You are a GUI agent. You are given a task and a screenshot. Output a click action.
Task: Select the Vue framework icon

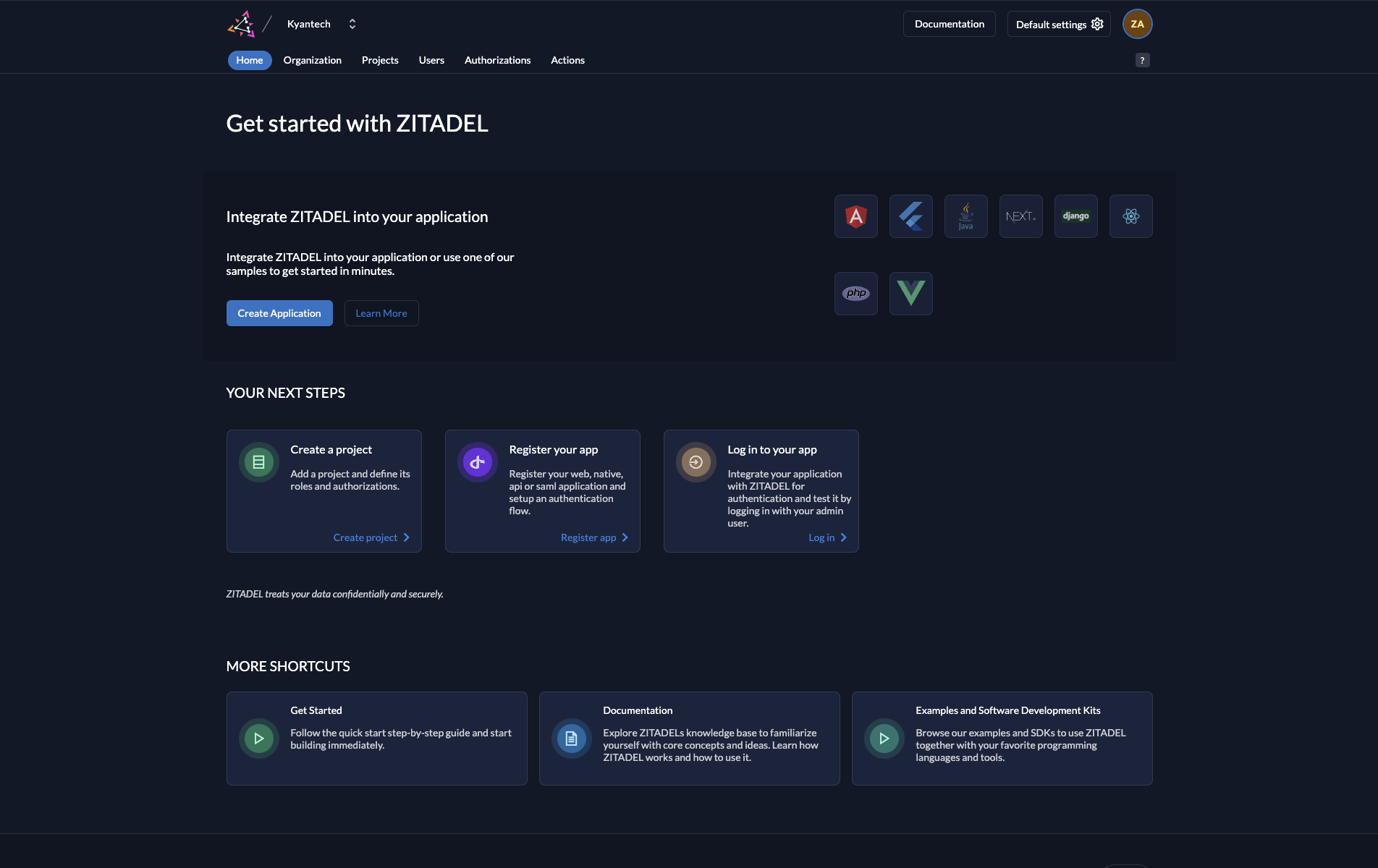pyautogui.click(x=911, y=294)
